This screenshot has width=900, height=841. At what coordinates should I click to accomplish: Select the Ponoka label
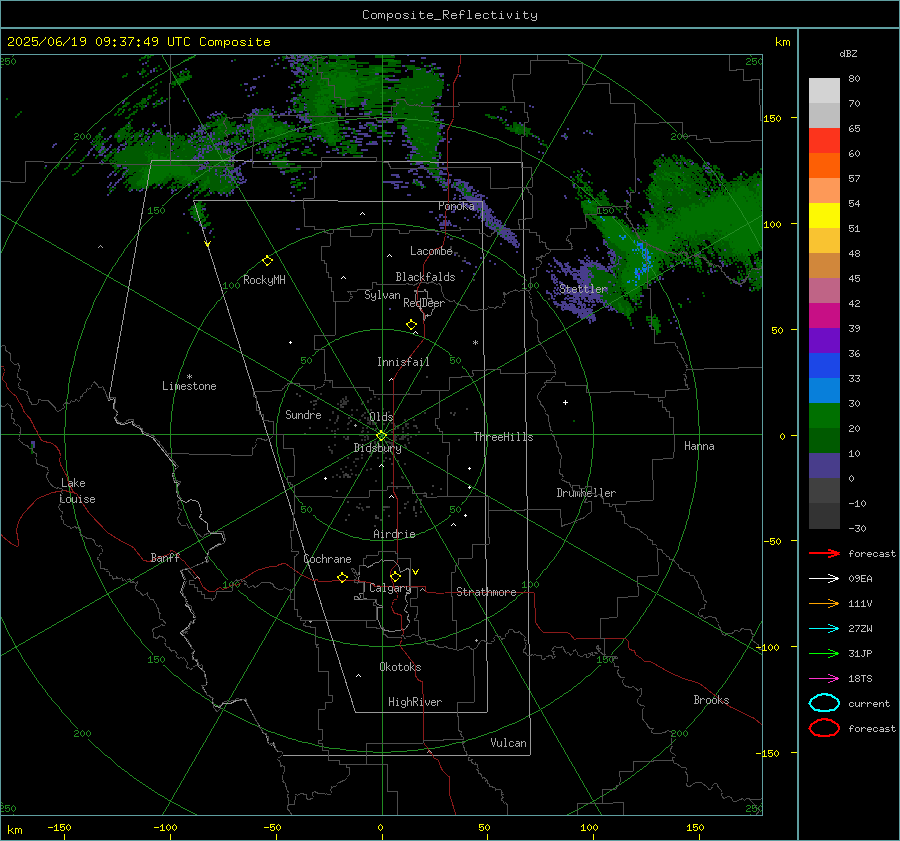pyautogui.click(x=456, y=206)
